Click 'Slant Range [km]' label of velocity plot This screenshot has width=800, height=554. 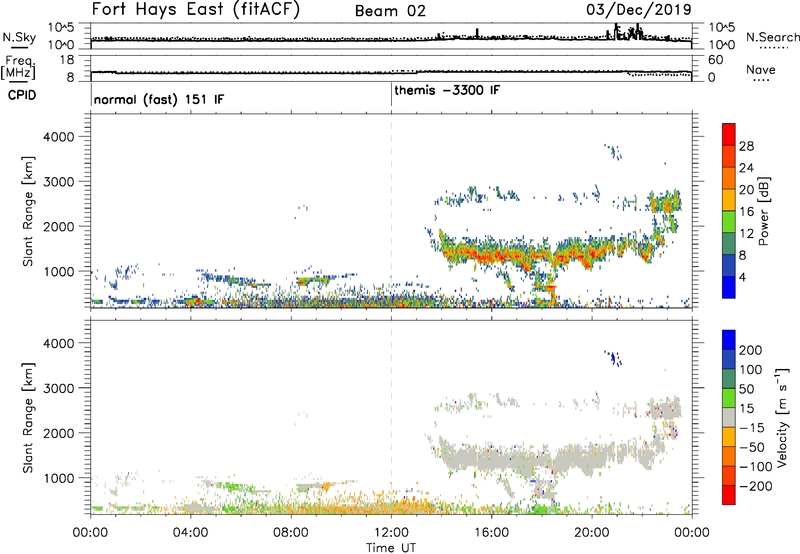tap(28, 417)
